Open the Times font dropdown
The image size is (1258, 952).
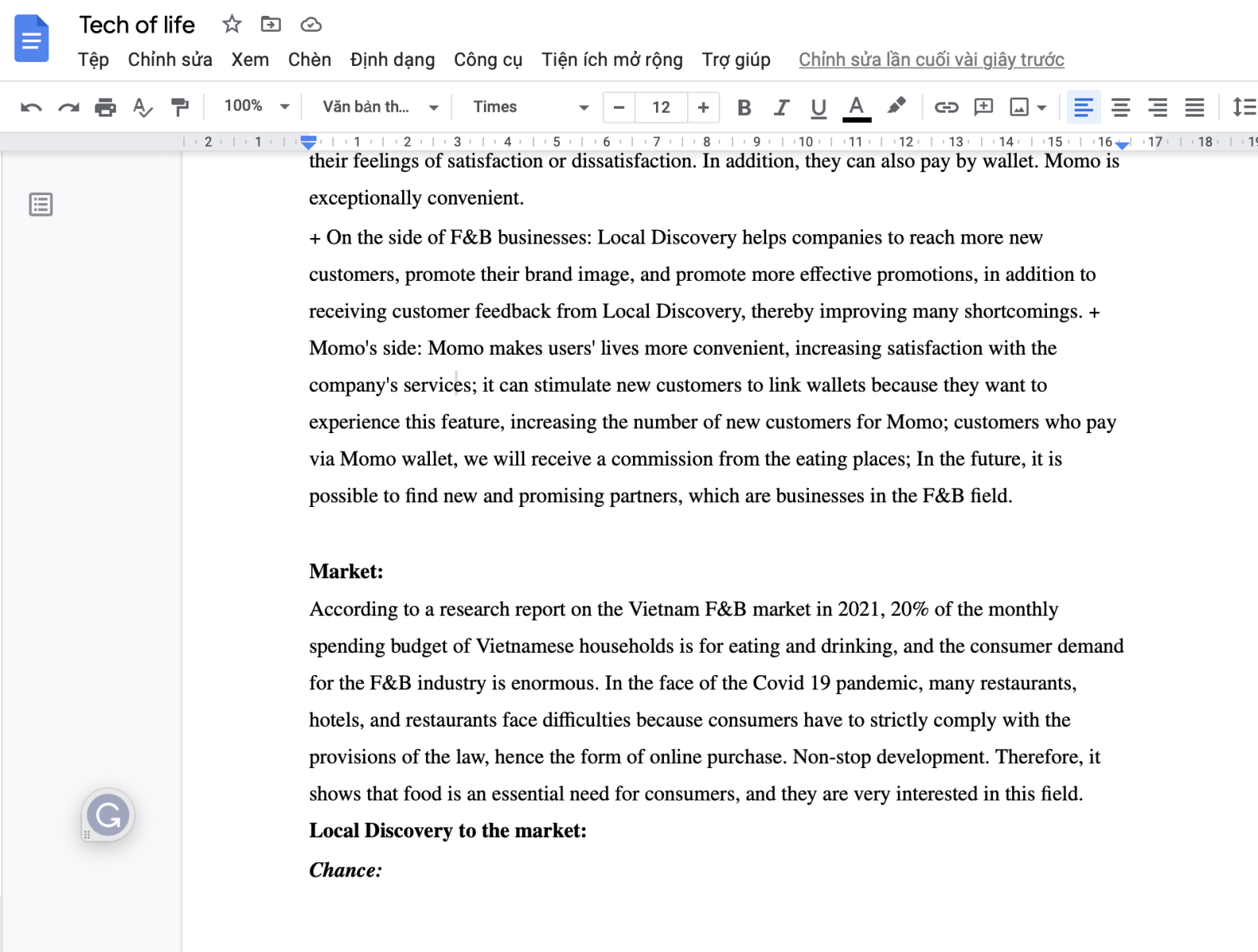pyautogui.click(x=531, y=107)
